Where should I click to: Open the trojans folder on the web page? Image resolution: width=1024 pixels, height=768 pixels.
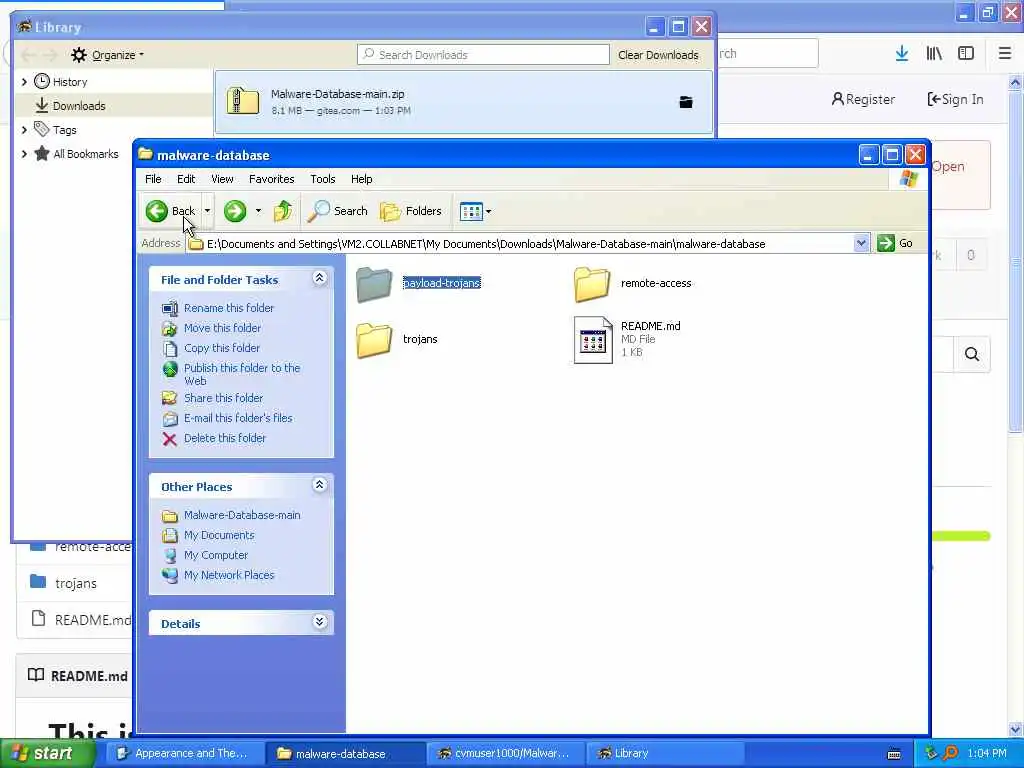(76, 583)
